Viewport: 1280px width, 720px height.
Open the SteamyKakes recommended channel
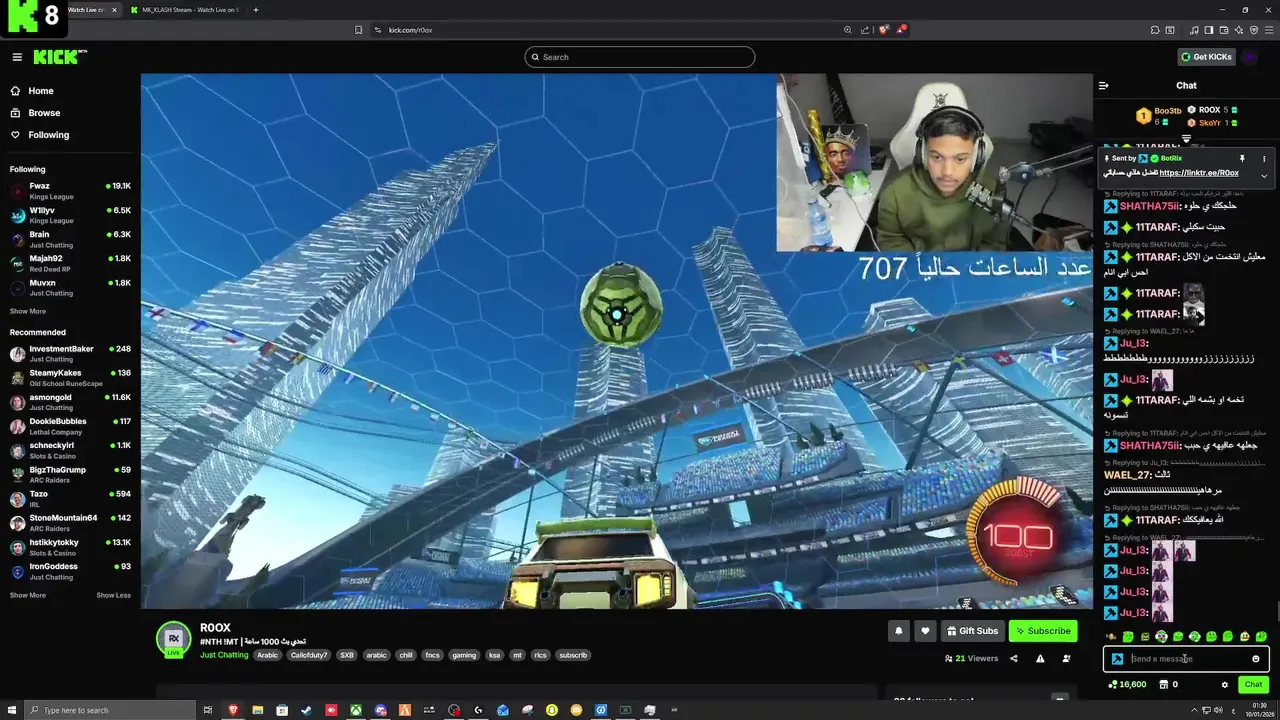coord(70,378)
